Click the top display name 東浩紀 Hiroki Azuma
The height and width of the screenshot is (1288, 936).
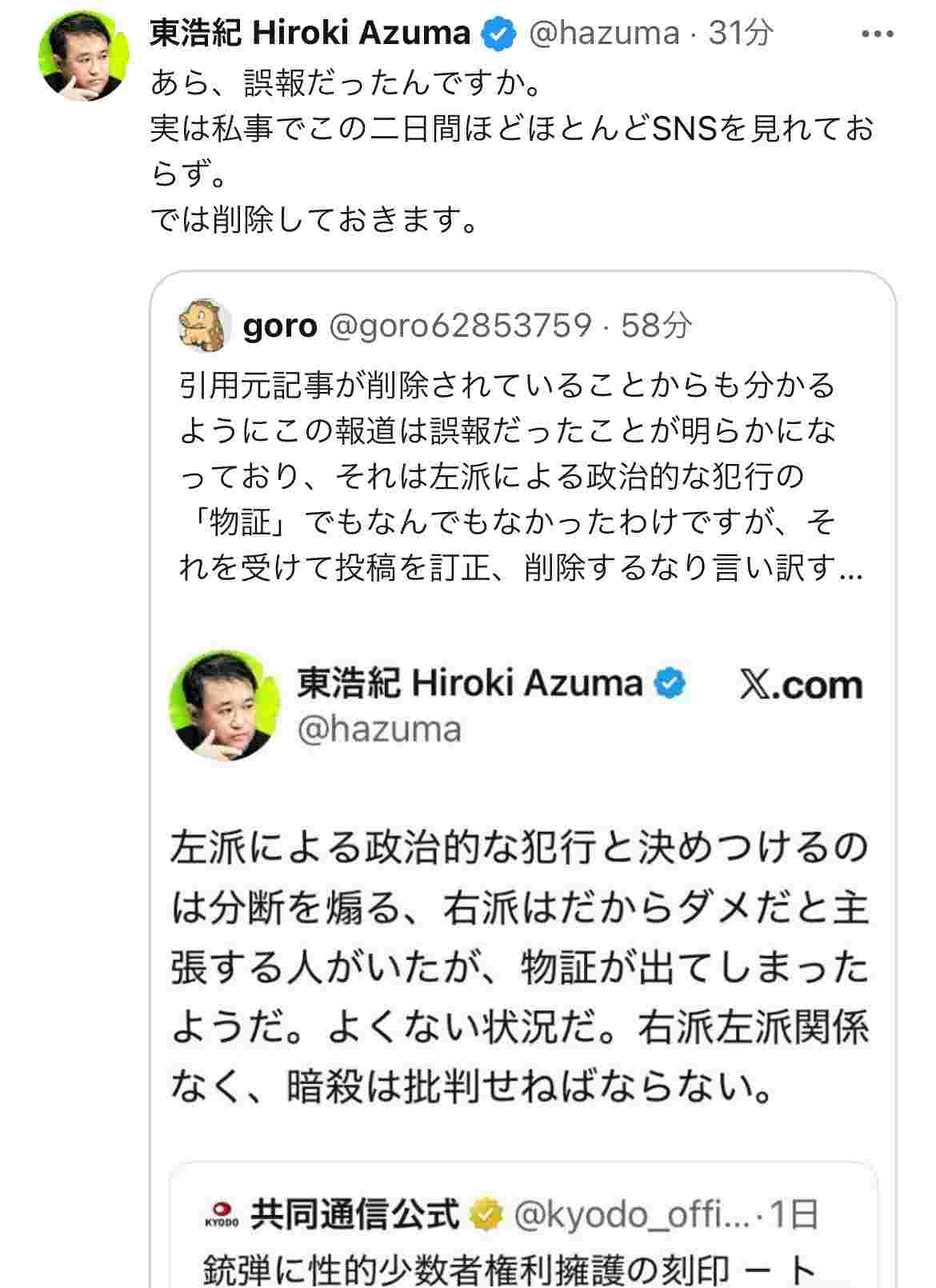310,34
